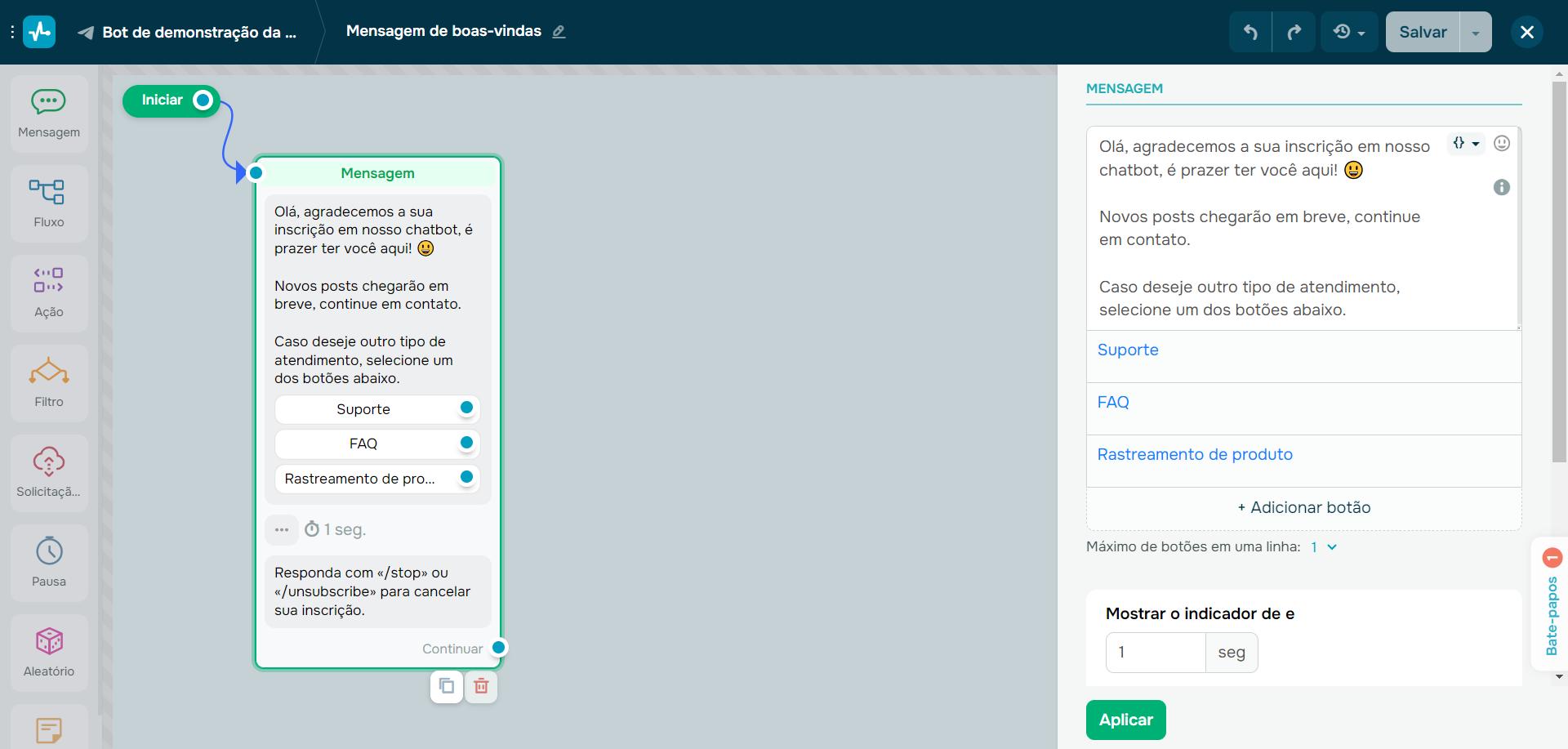Image resolution: width=1568 pixels, height=749 pixels.
Task: Click the Telegram bot name breadcrumb
Action: [x=188, y=32]
